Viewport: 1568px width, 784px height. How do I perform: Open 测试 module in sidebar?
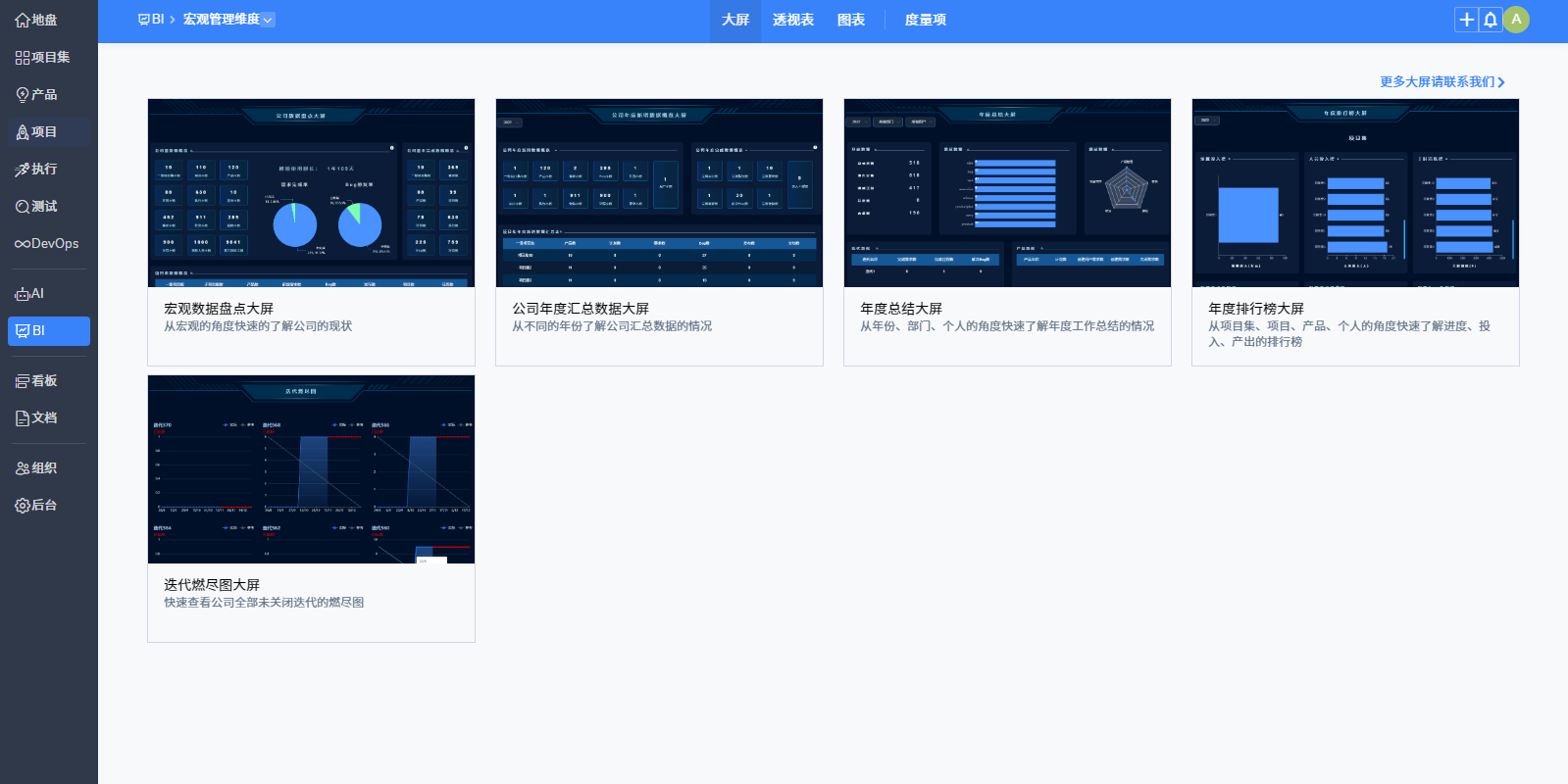click(x=37, y=207)
